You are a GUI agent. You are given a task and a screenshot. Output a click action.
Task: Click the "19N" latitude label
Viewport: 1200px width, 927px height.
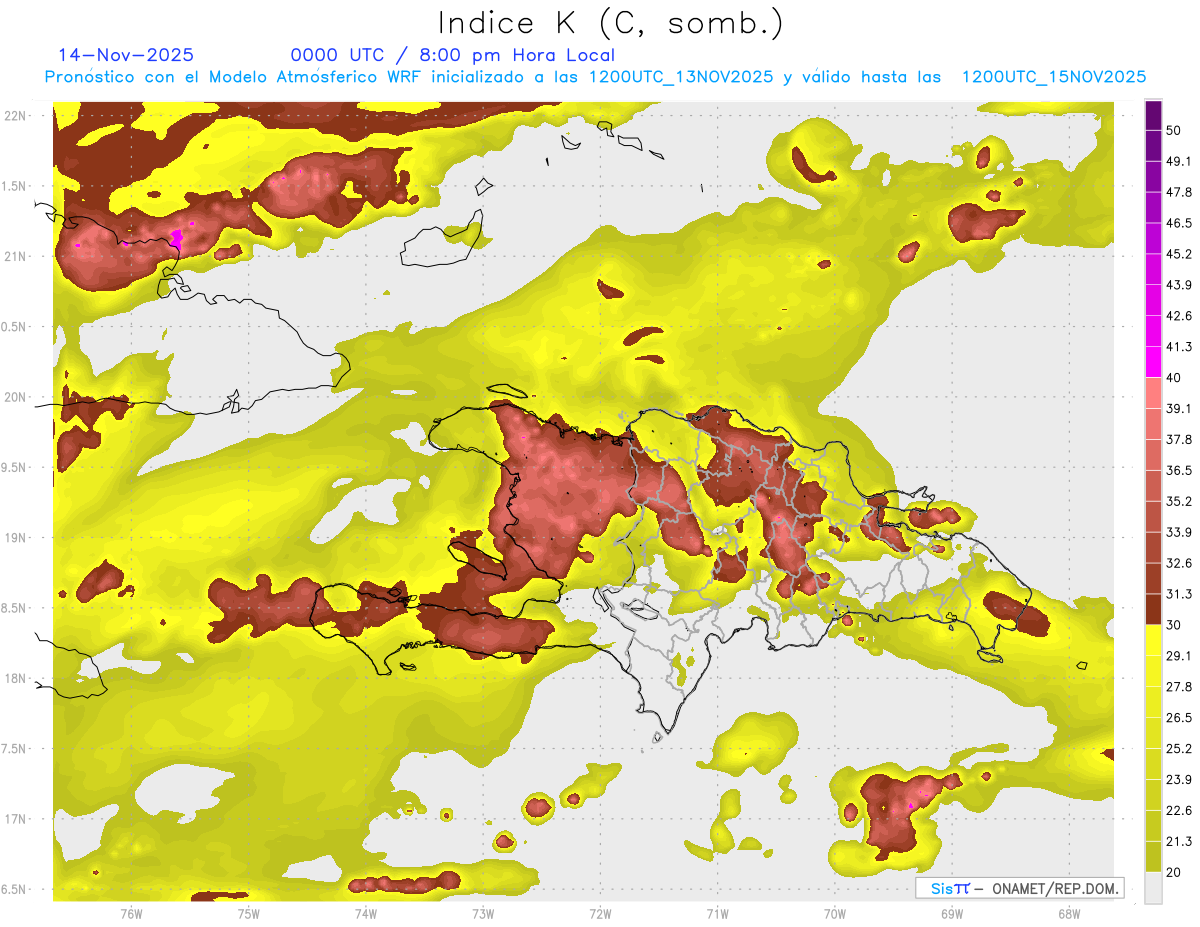[15, 537]
